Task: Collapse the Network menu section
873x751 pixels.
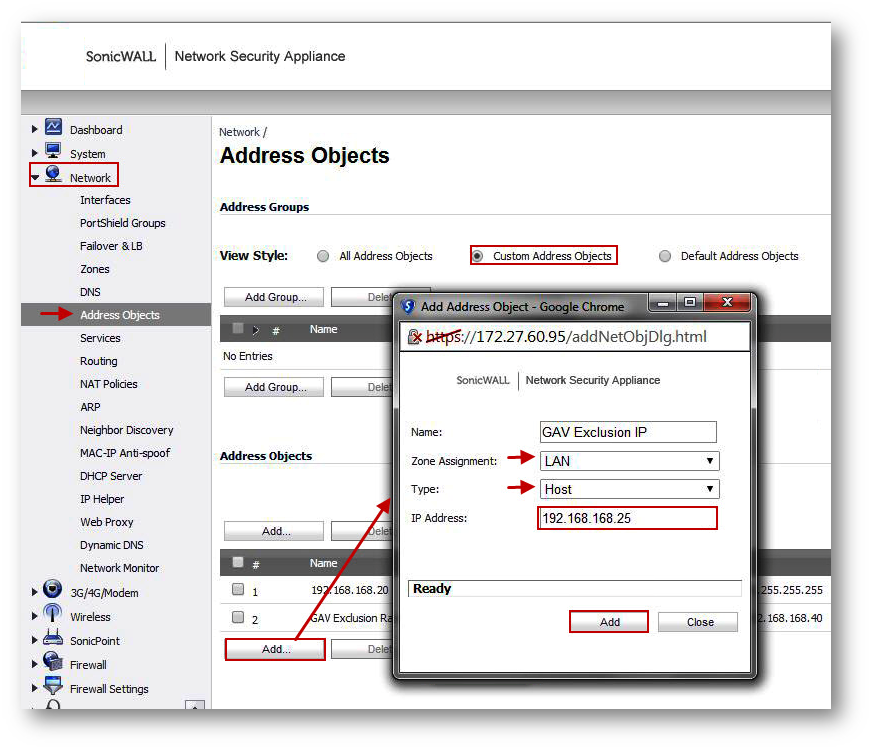Action: point(35,178)
